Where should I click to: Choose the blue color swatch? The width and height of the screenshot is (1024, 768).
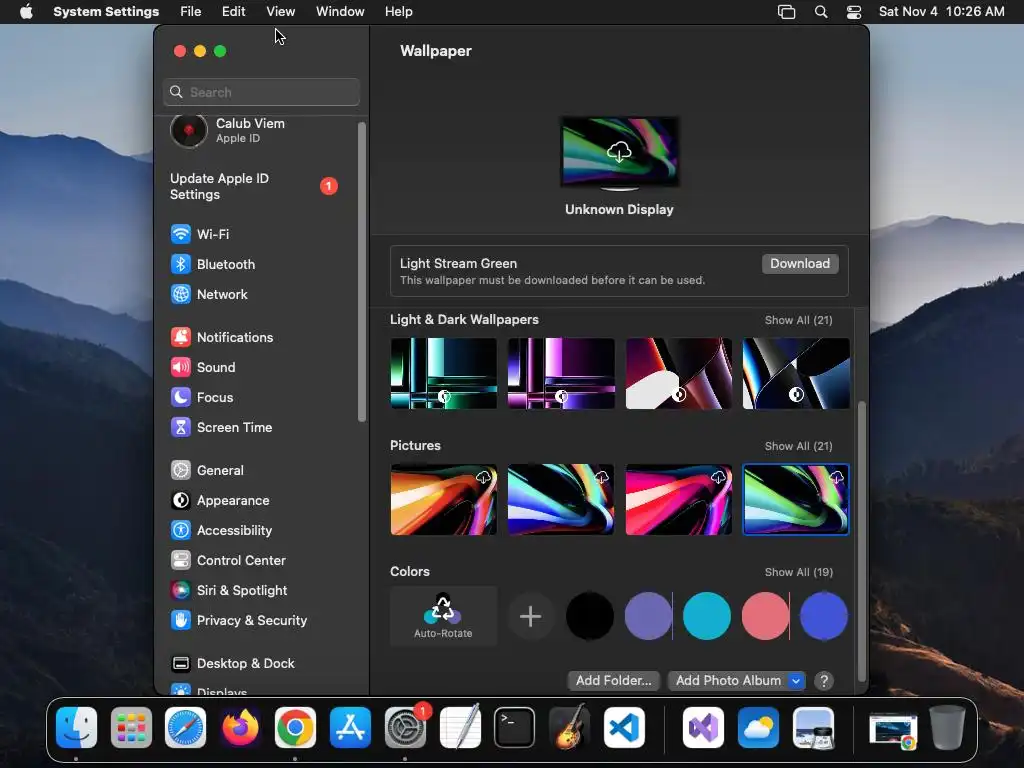[824, 616]
